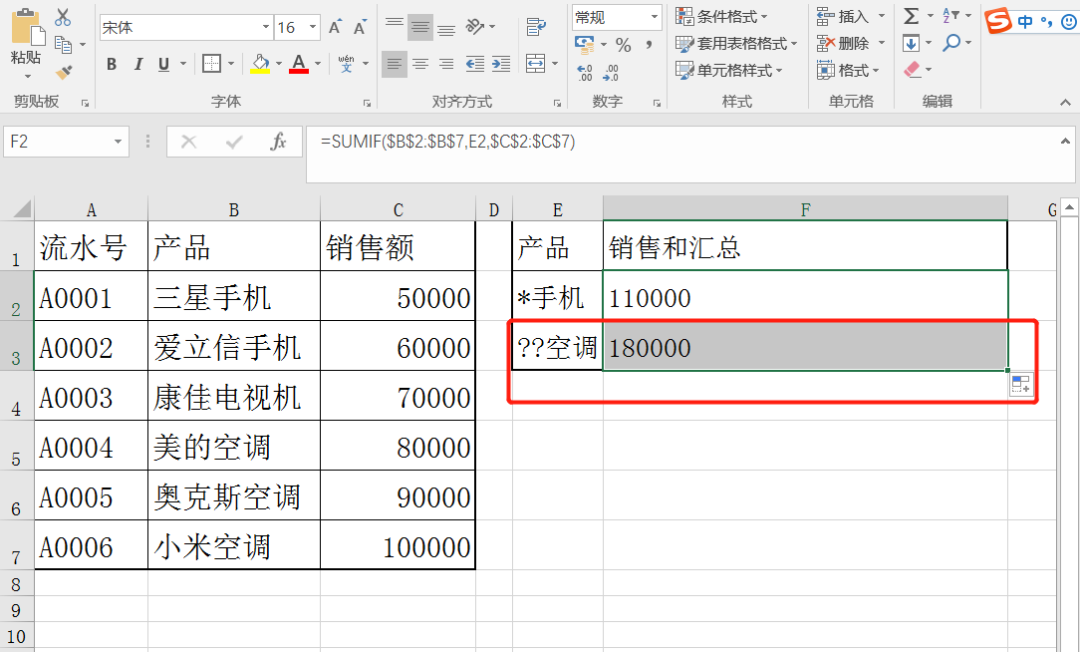Open 单元格样式 cell styles menu
The width and height of the screenshot is (1080, 652).
coord(728,70)
